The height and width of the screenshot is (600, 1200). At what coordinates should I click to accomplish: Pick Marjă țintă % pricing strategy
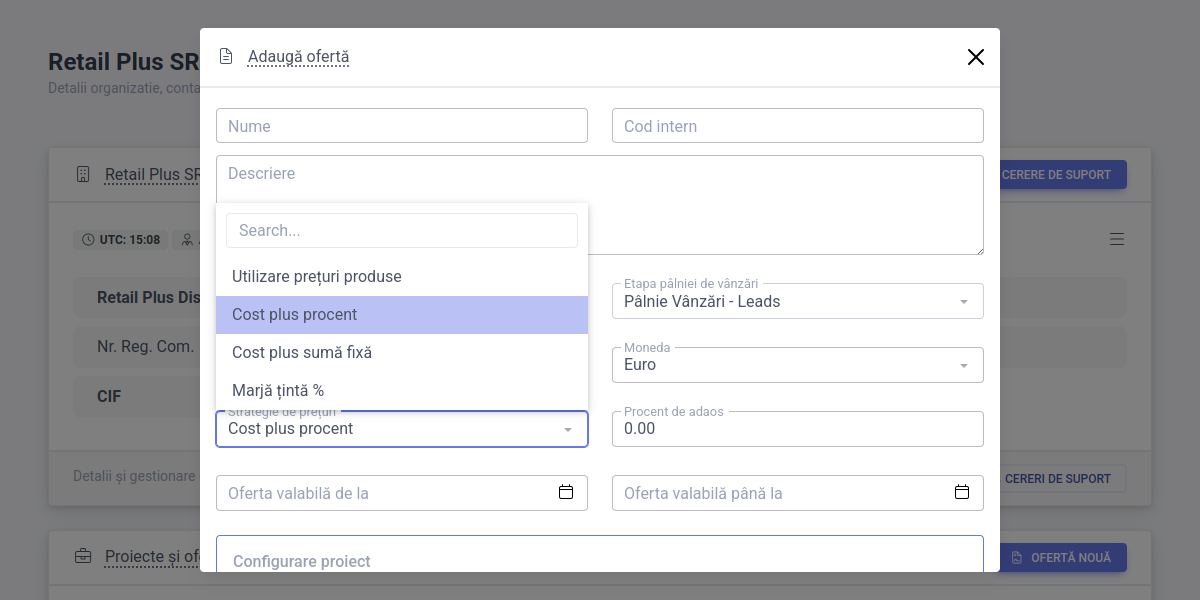278,391
